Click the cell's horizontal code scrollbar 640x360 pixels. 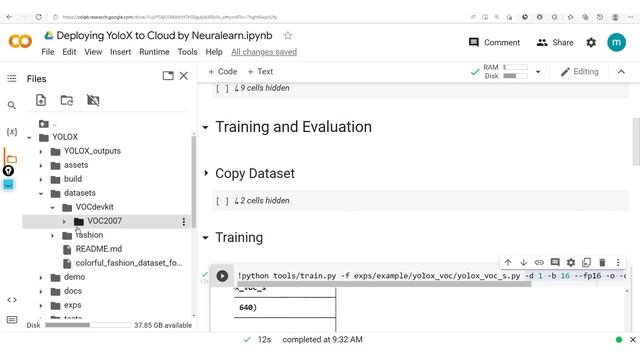click(384, 284)
